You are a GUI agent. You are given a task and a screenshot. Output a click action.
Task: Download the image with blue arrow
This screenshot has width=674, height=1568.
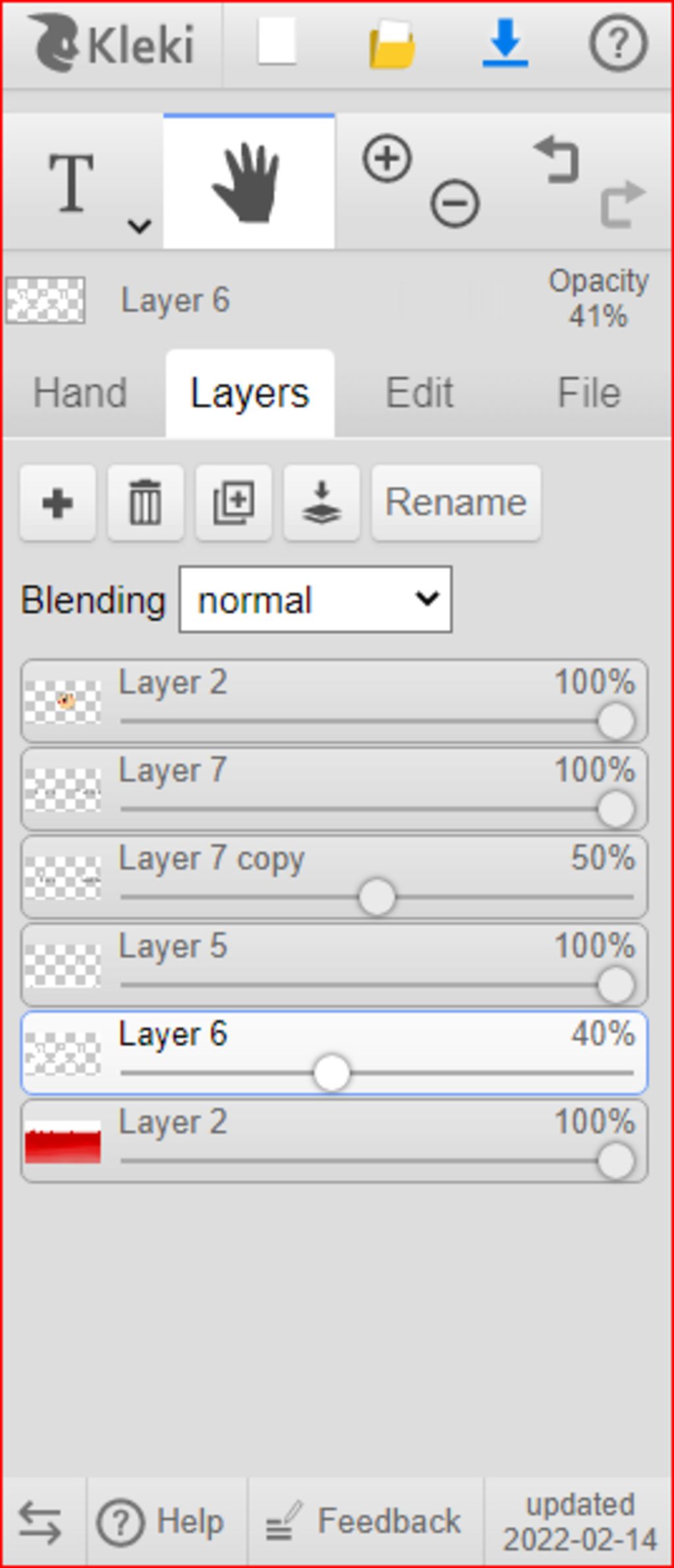point(505,43)
